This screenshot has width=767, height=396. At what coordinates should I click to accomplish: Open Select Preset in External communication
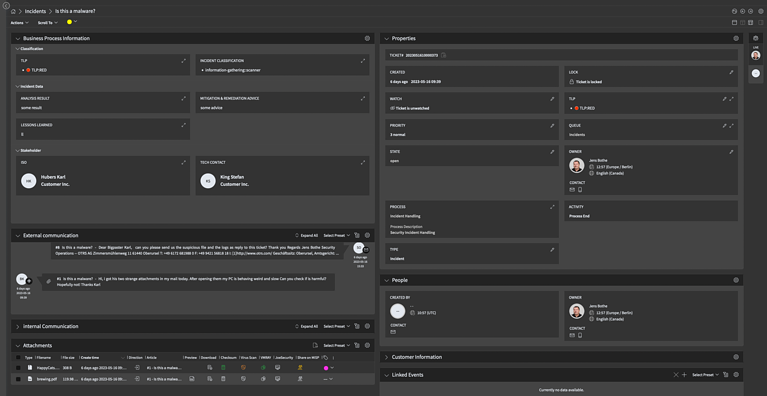coord(337,235)
